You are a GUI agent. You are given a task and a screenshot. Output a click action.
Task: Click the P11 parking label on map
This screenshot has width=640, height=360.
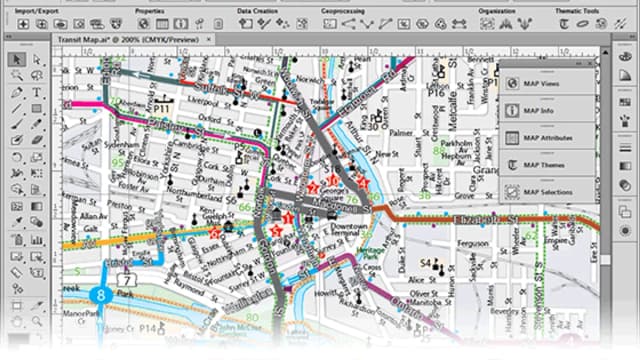[x=161, y=109]
